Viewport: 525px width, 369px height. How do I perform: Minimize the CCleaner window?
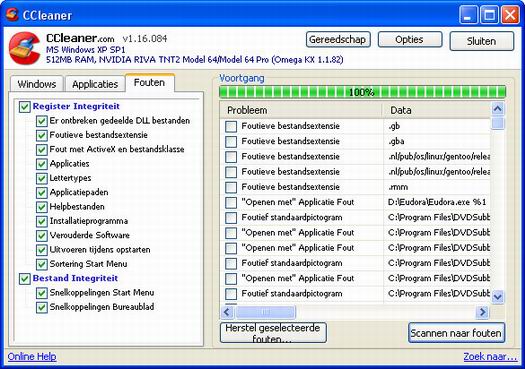(468, 15)
